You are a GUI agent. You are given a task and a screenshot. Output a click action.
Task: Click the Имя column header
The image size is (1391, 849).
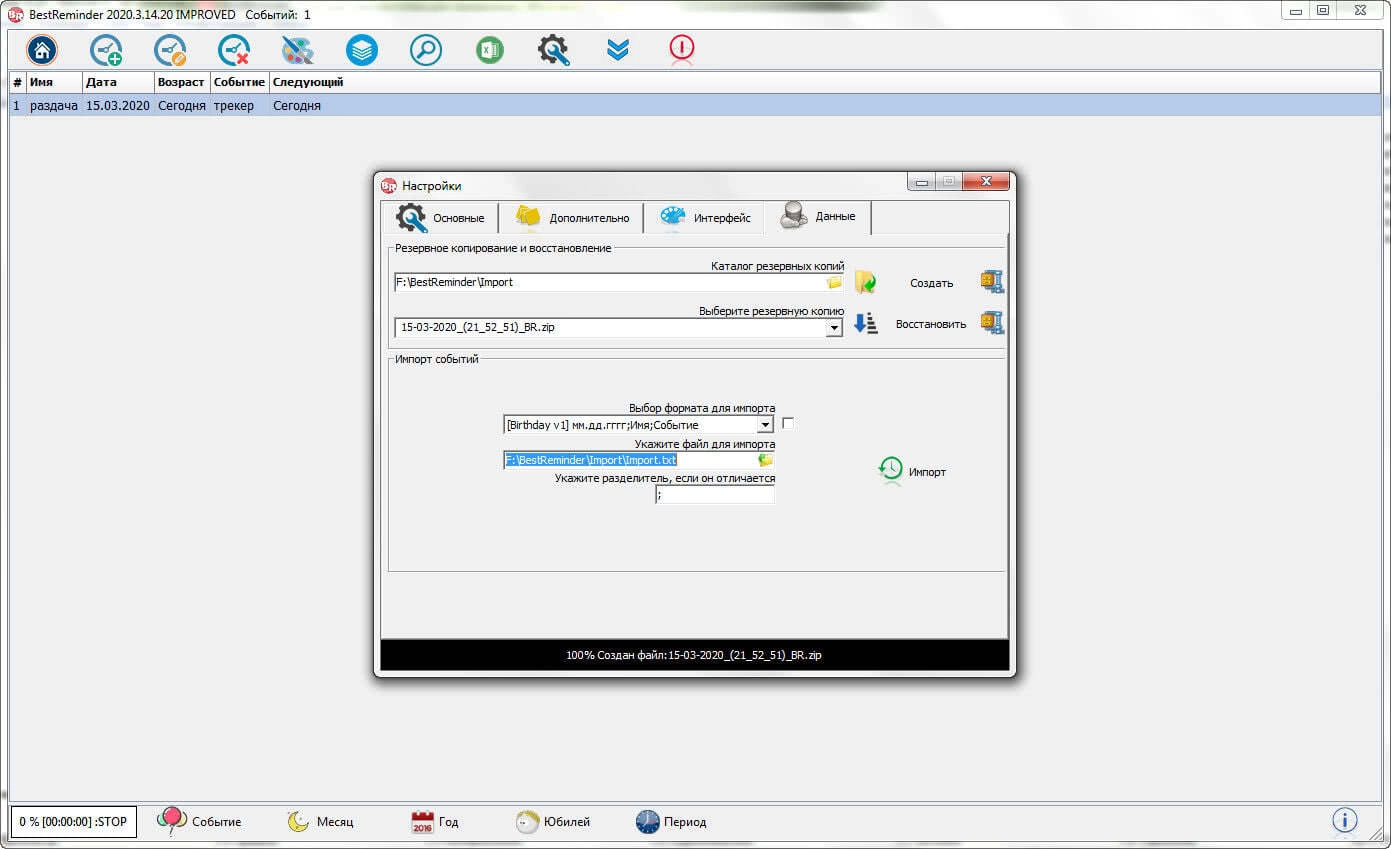(54, 82)
